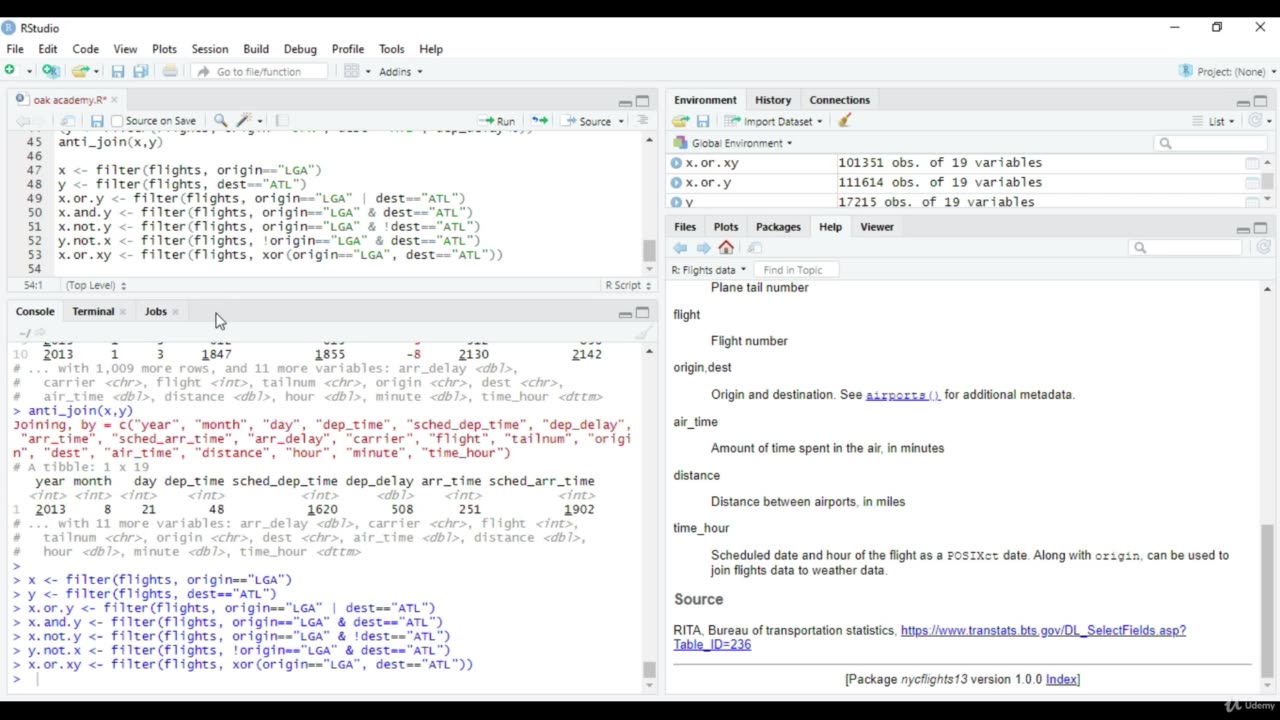The width and height of the screenshot is (1280, 720).
Task: Refresh the Help topic
Action: 1263,248
